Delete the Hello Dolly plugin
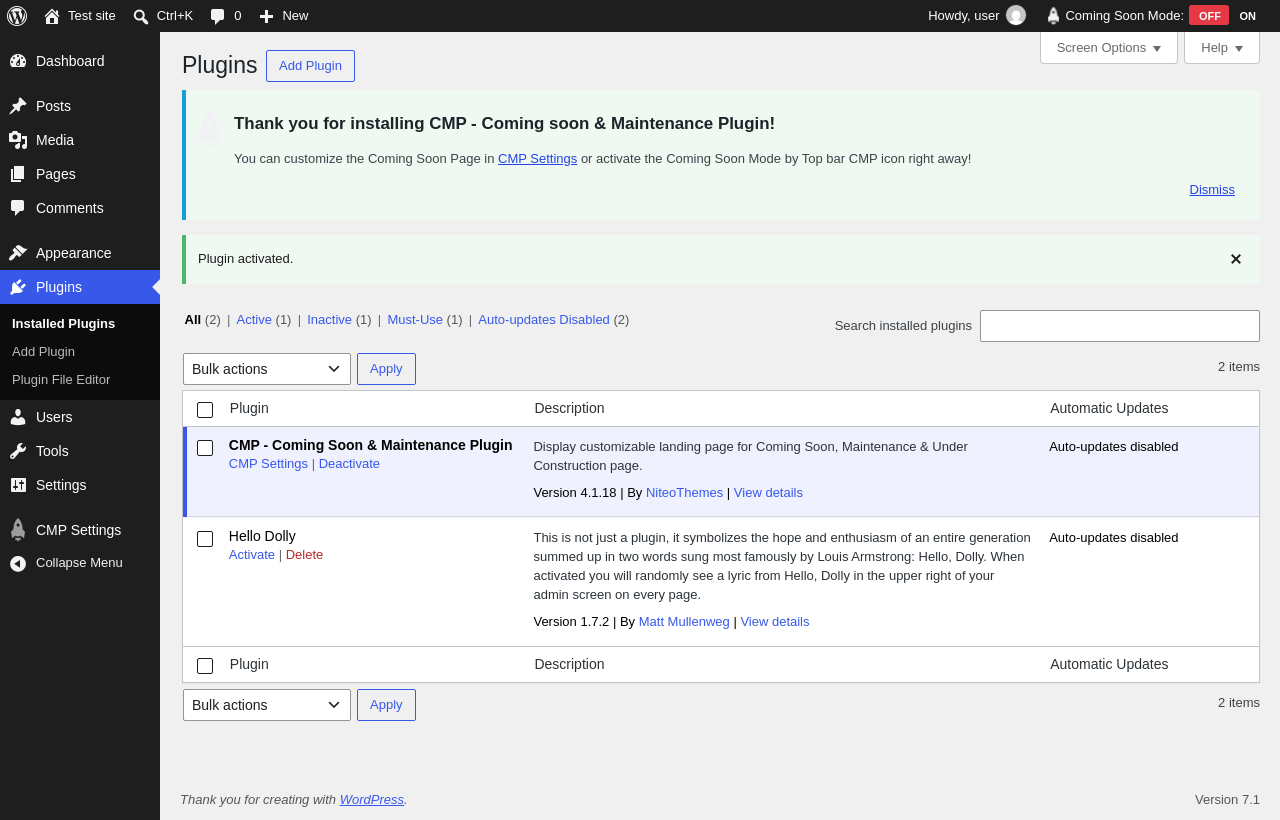 click(304, 555)
